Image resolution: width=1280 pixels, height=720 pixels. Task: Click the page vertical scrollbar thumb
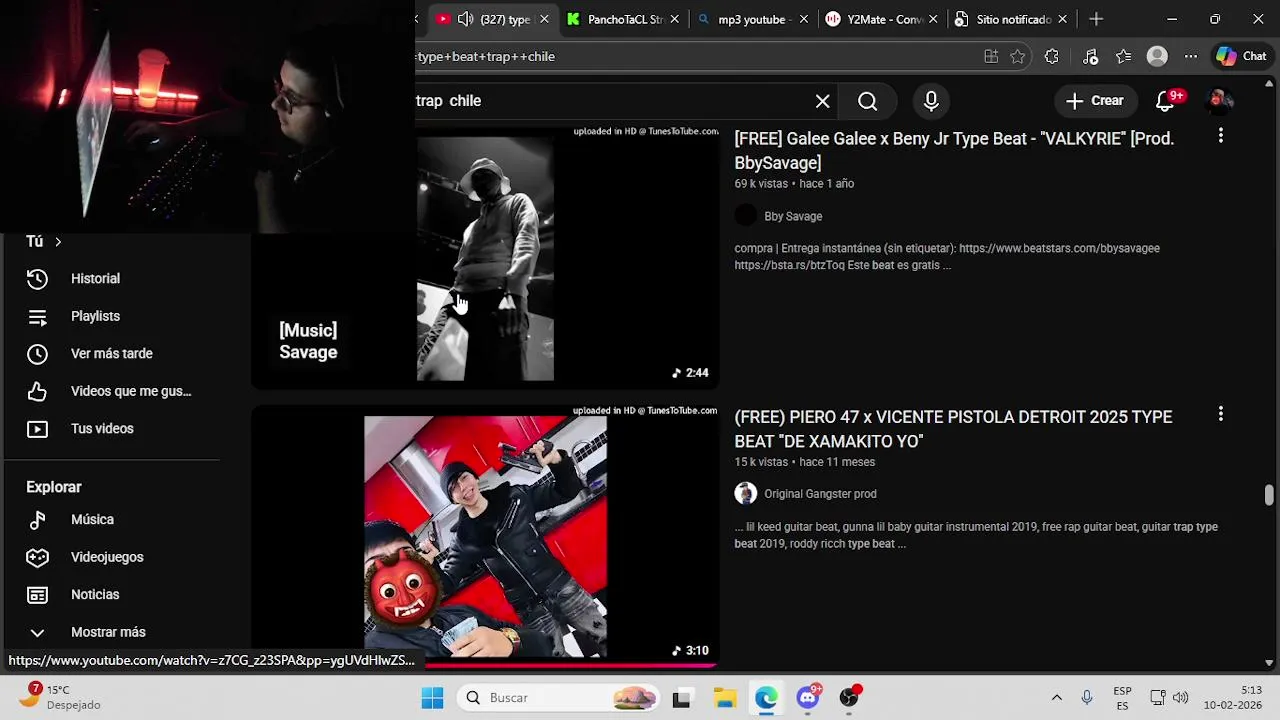tap(1269, 495)
